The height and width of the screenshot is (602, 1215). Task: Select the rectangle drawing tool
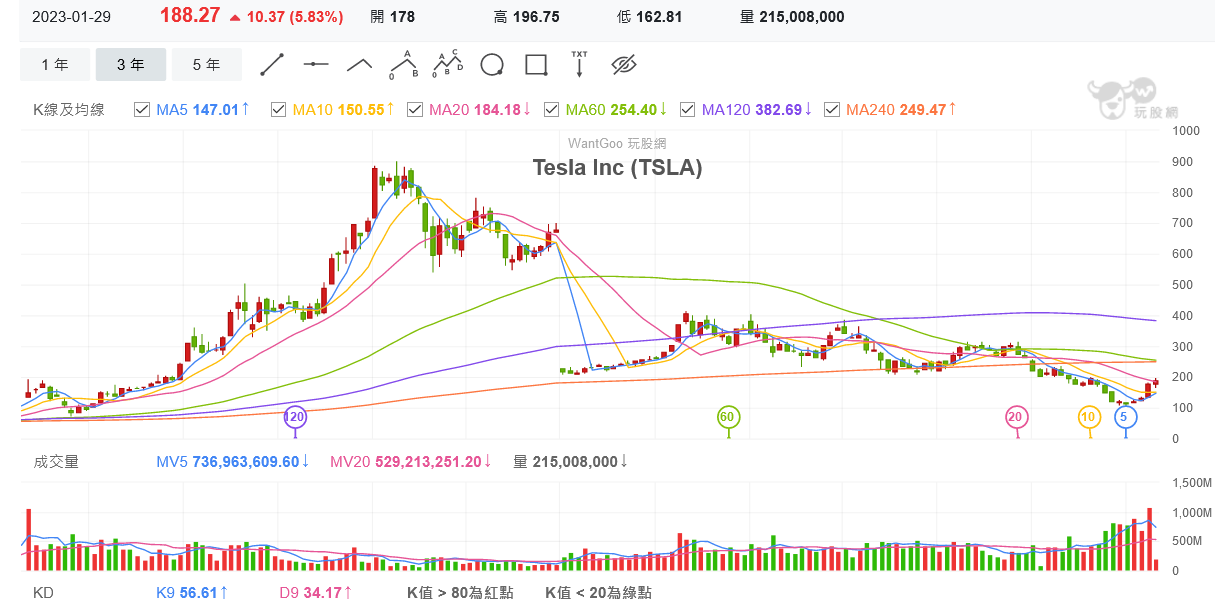pos(536,65)
